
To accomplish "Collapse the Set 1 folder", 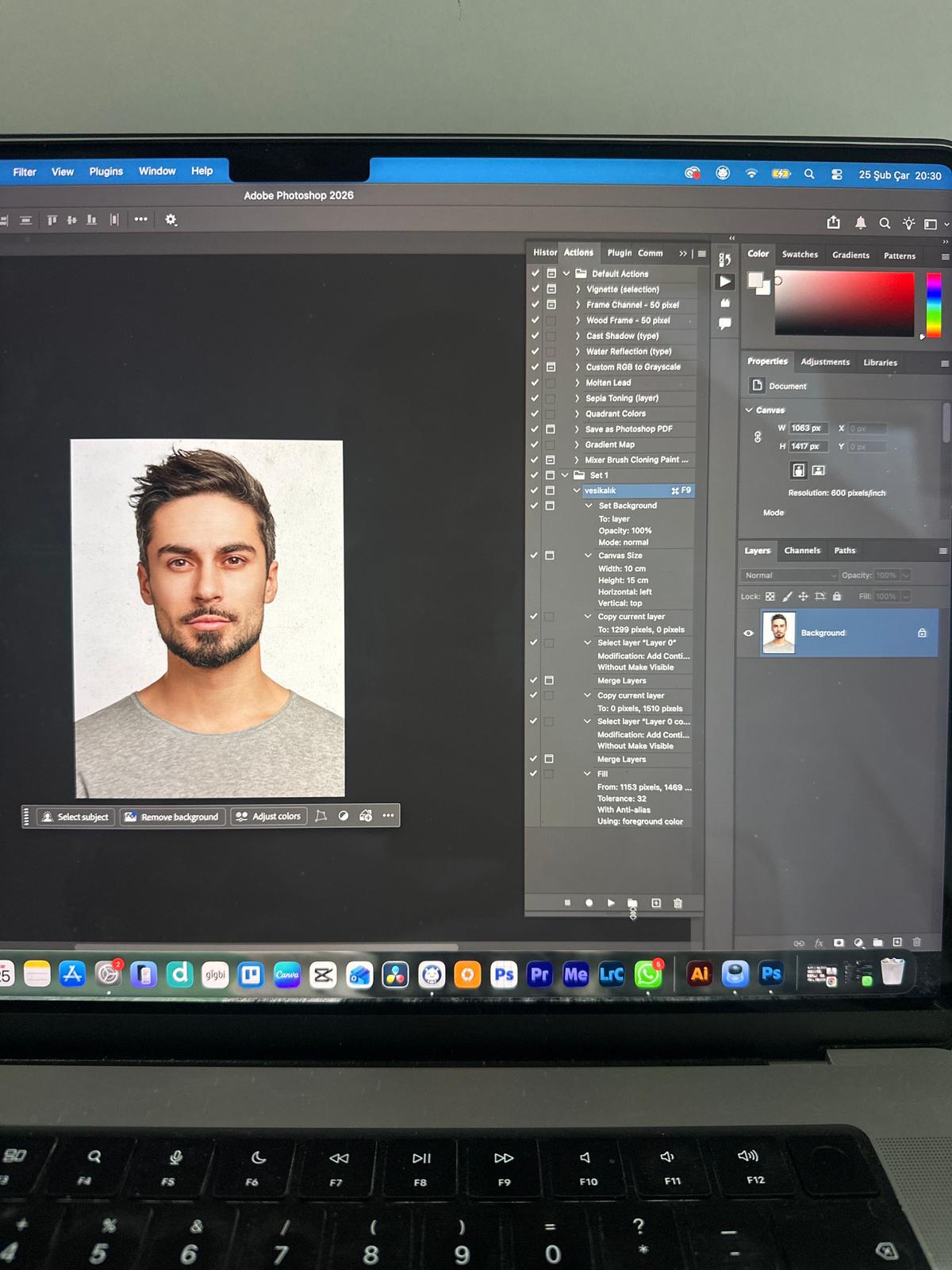I will [x=565, y=475].
